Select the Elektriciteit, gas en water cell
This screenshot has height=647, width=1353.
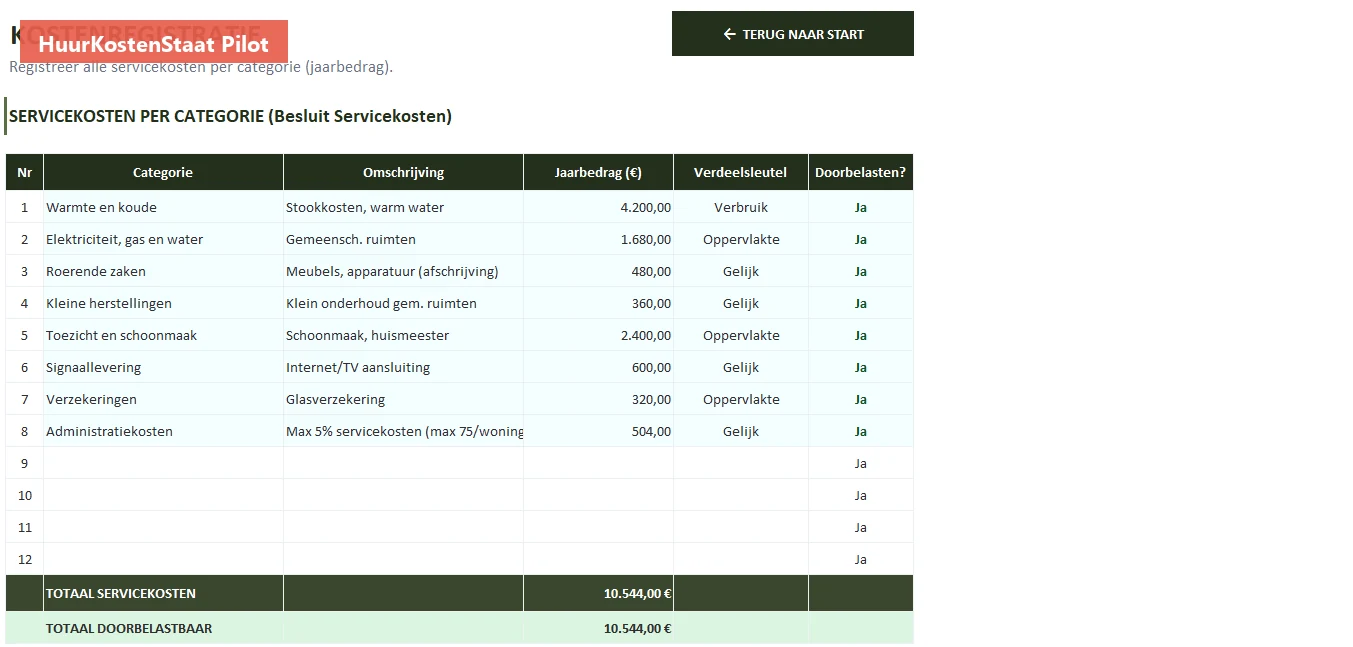click(163, 239)
